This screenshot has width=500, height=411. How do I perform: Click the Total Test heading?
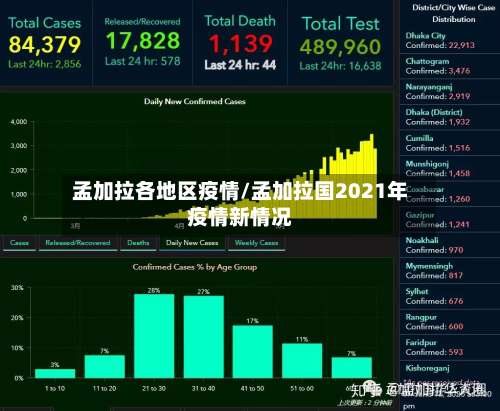[340, 24]
